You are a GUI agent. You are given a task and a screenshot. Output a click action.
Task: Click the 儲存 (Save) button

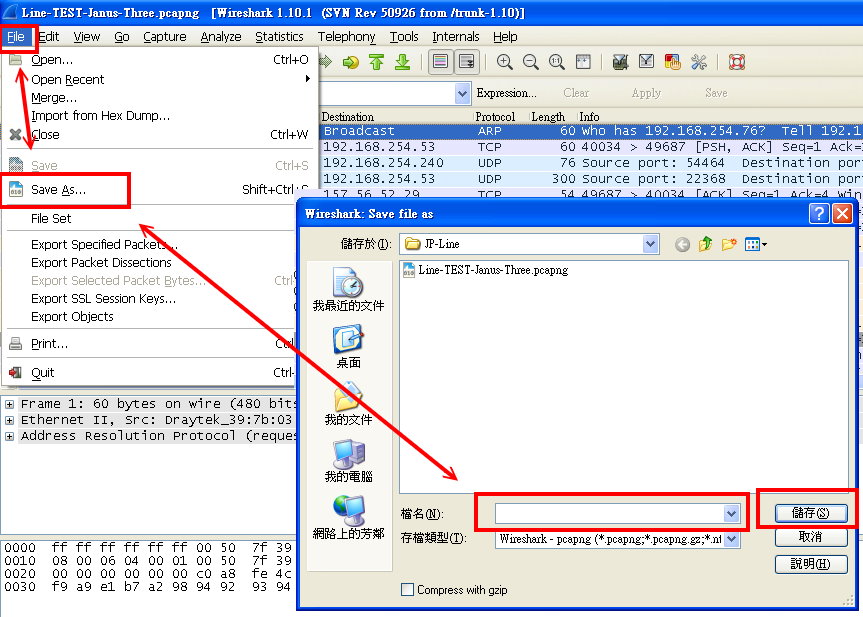[811, 513]
